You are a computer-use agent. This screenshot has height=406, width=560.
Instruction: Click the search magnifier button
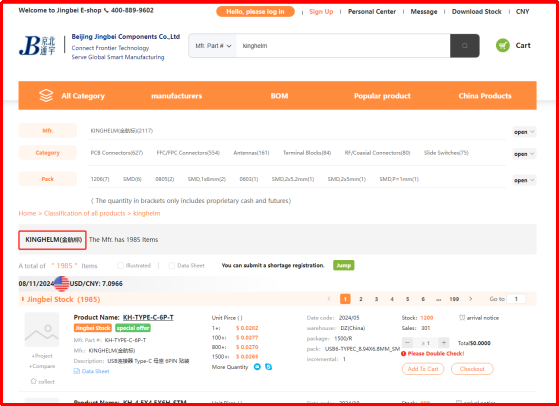coord(464,46)
